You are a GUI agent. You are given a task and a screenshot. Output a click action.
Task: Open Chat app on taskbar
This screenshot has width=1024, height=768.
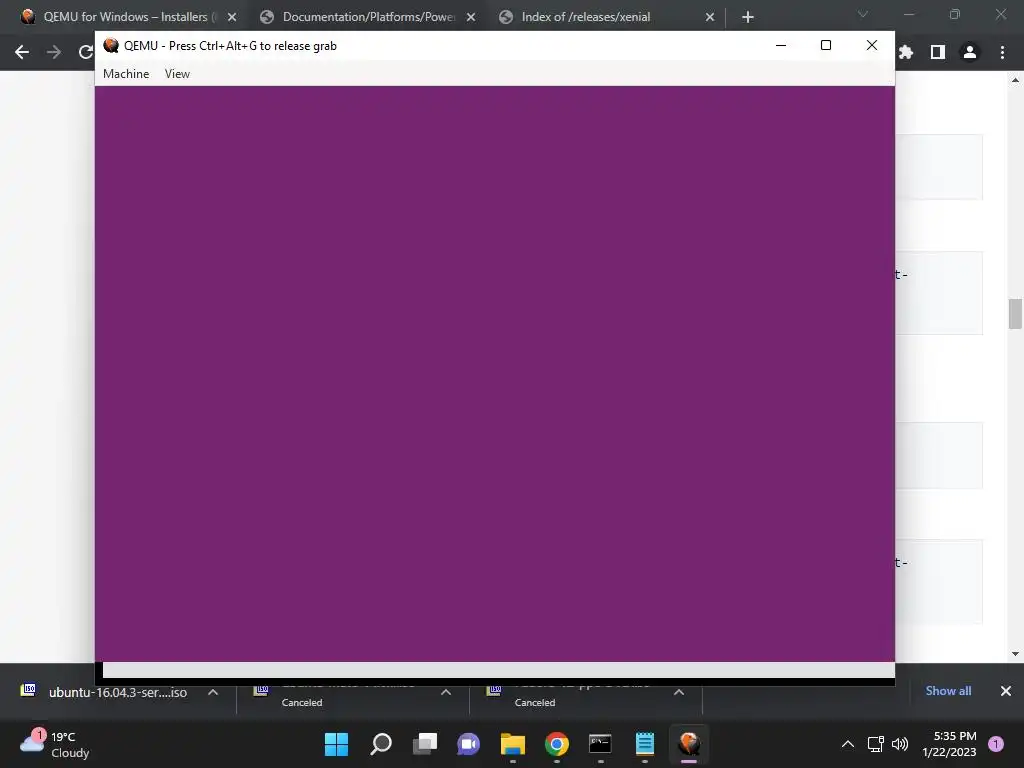(x=468, y=744)
